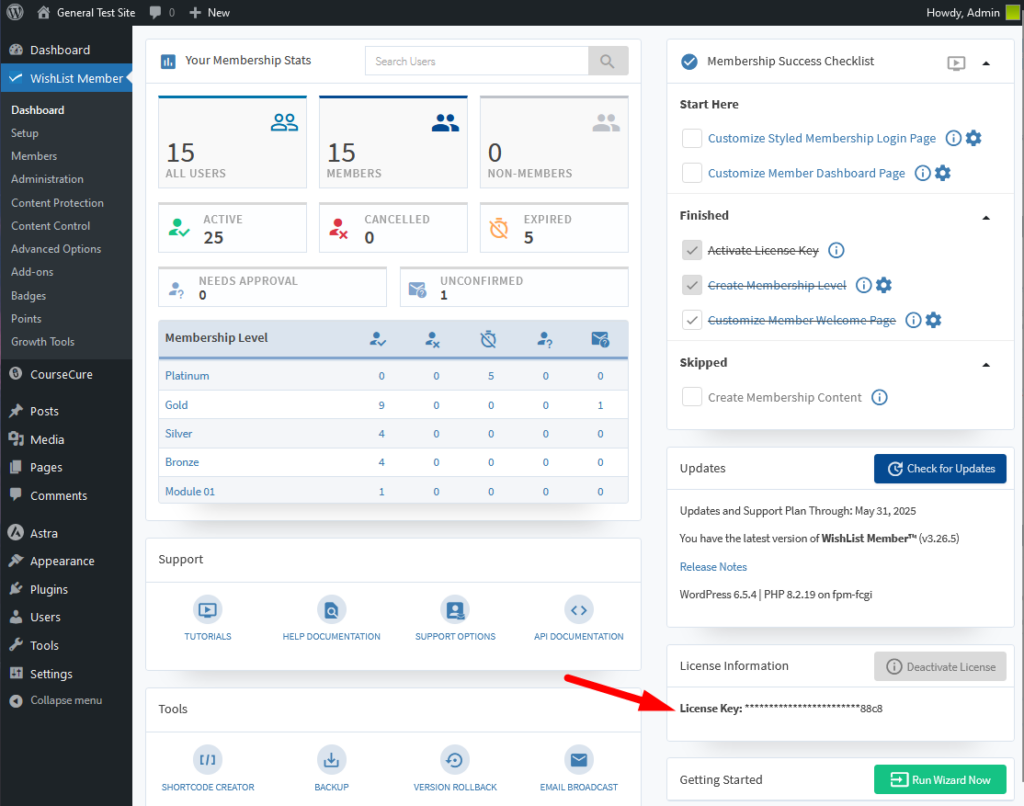
Task: Click the Help Documentation icon
Action: [331, 610]
